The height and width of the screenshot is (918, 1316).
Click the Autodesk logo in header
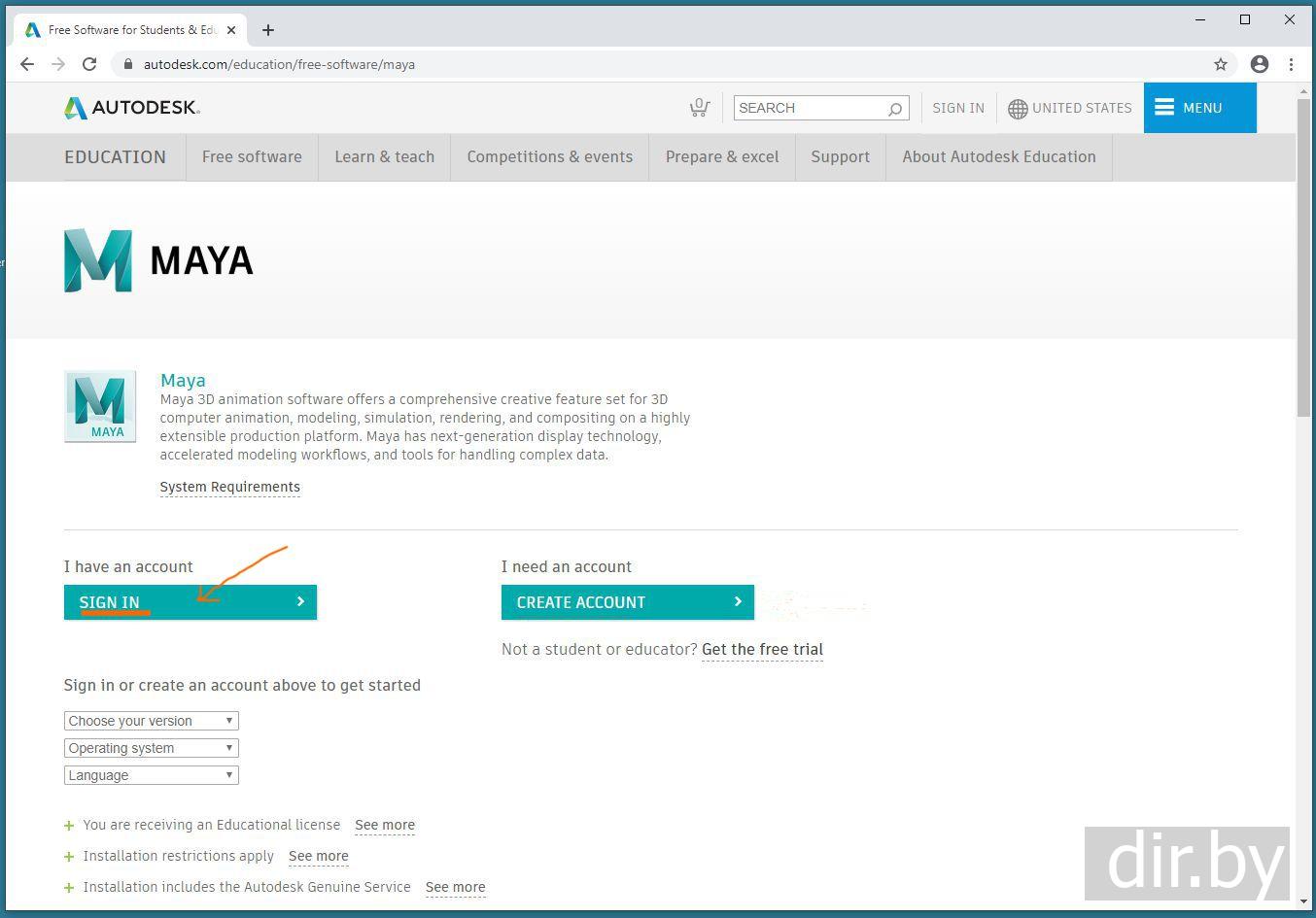tap(132, 108)
